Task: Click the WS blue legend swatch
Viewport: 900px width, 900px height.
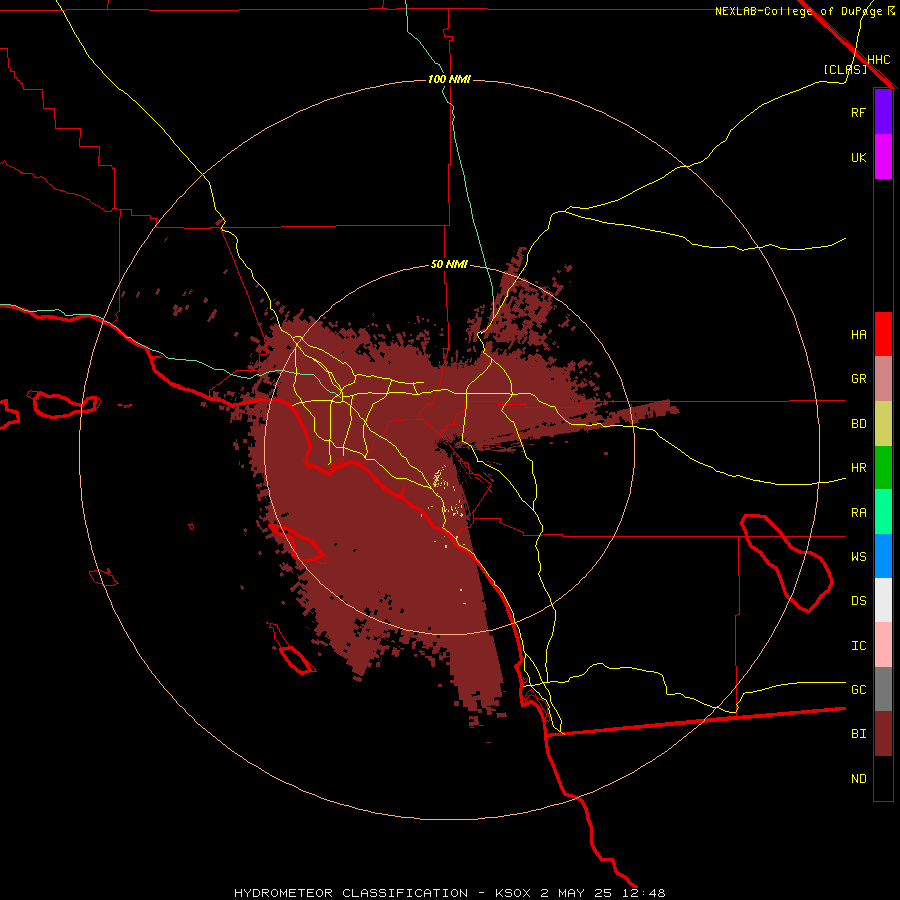Action: tap(883, 556)
